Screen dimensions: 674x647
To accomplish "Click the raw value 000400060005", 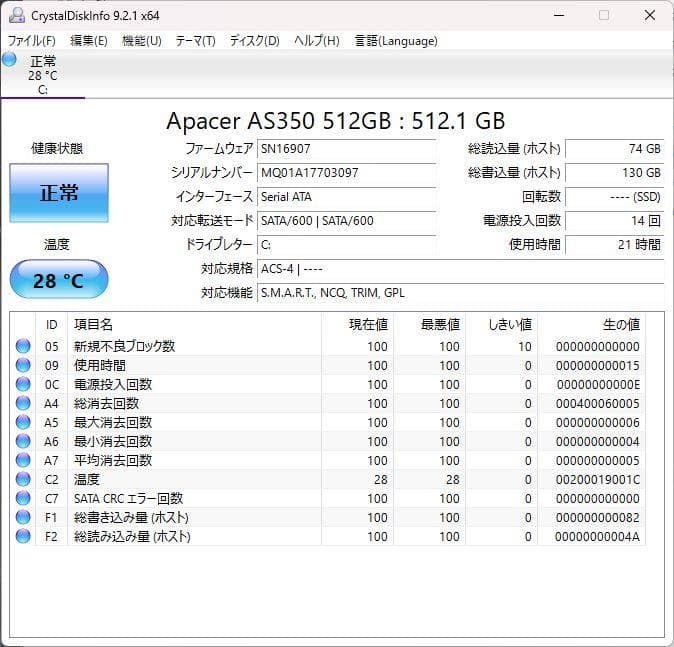I will point(597,403).
